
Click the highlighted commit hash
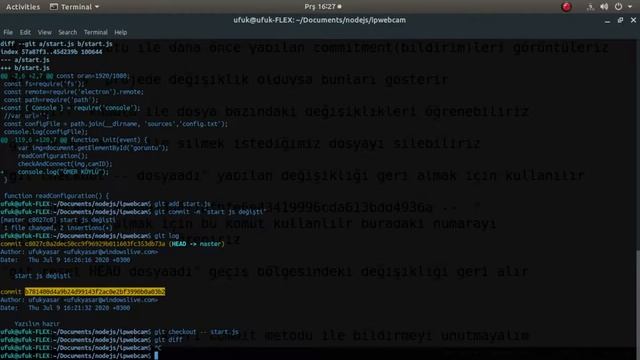[95, 292]
